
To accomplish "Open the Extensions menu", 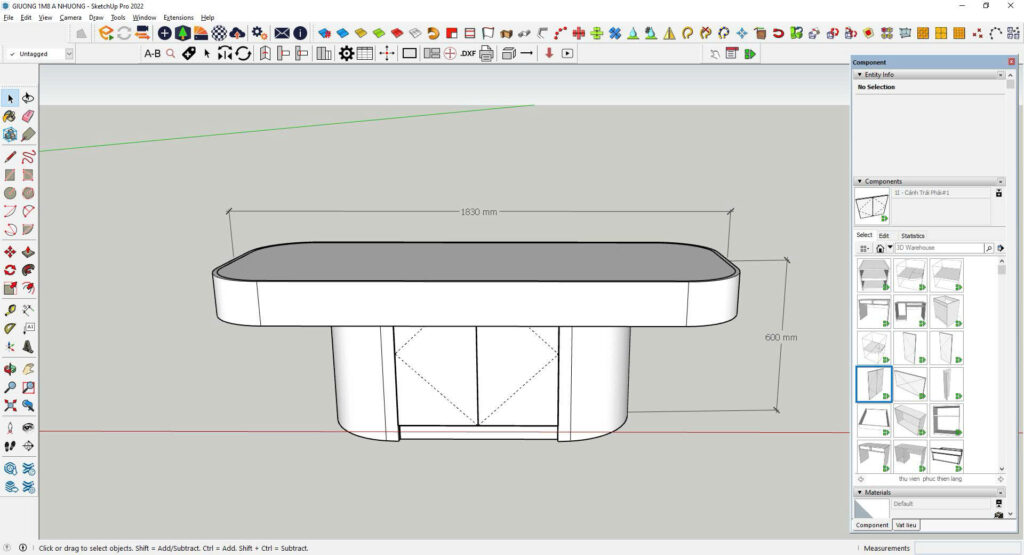I will pyautogui.click(x=178, y=18).
